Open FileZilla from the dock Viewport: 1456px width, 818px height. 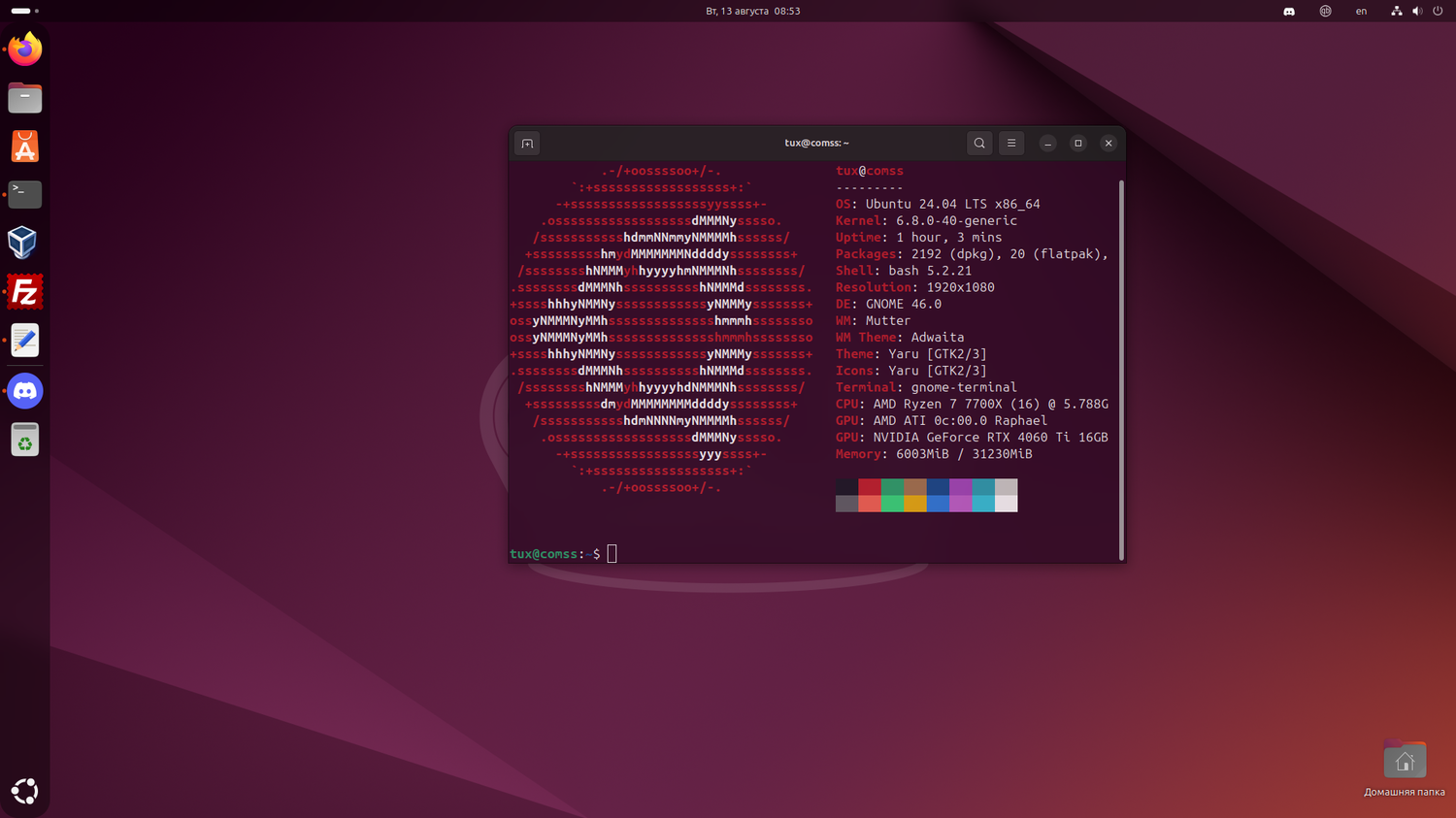coord(25,292)
